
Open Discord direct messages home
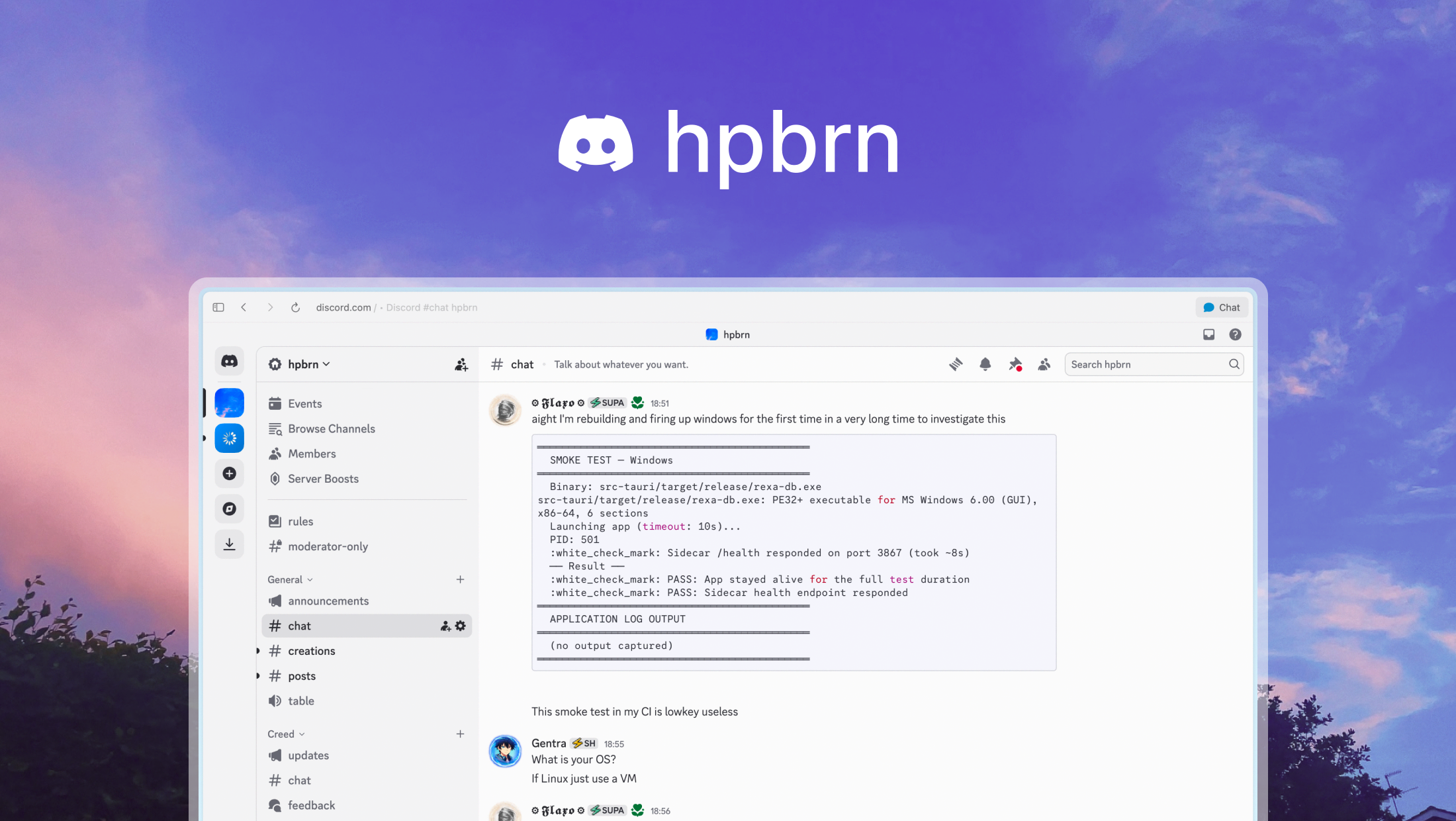click(229, 362)
